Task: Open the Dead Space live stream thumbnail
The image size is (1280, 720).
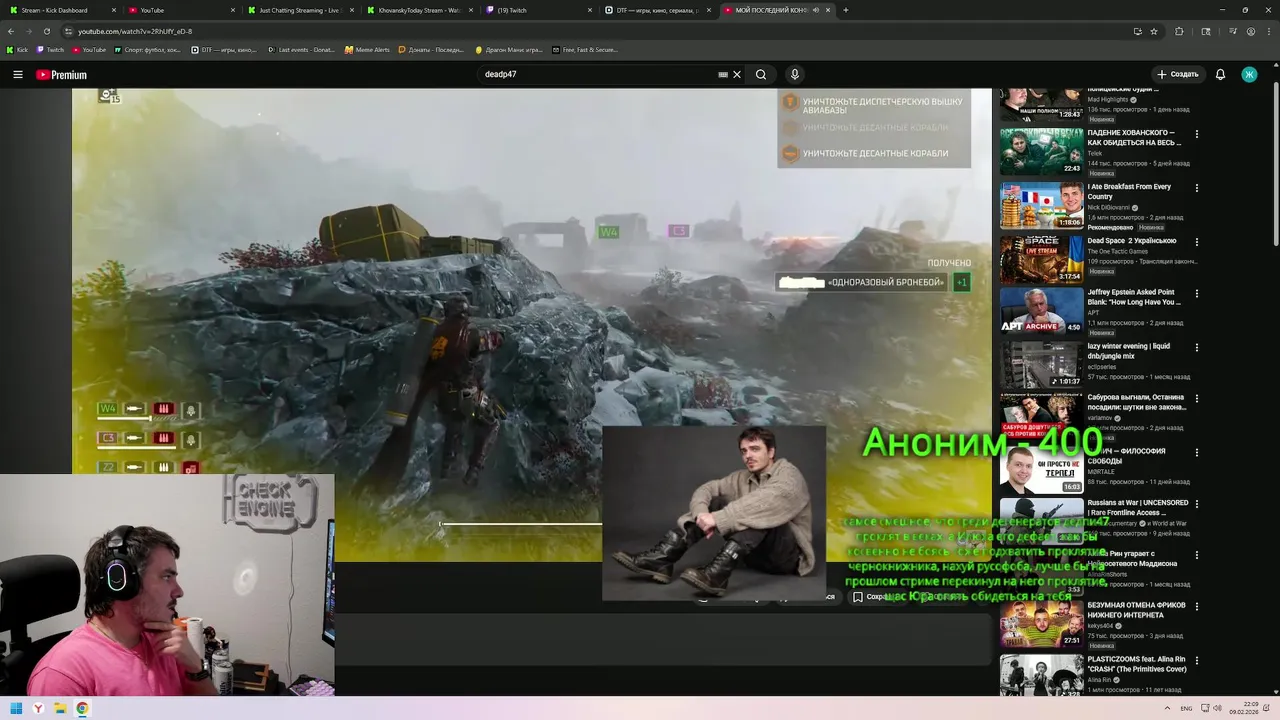Action: point(1041,259)
